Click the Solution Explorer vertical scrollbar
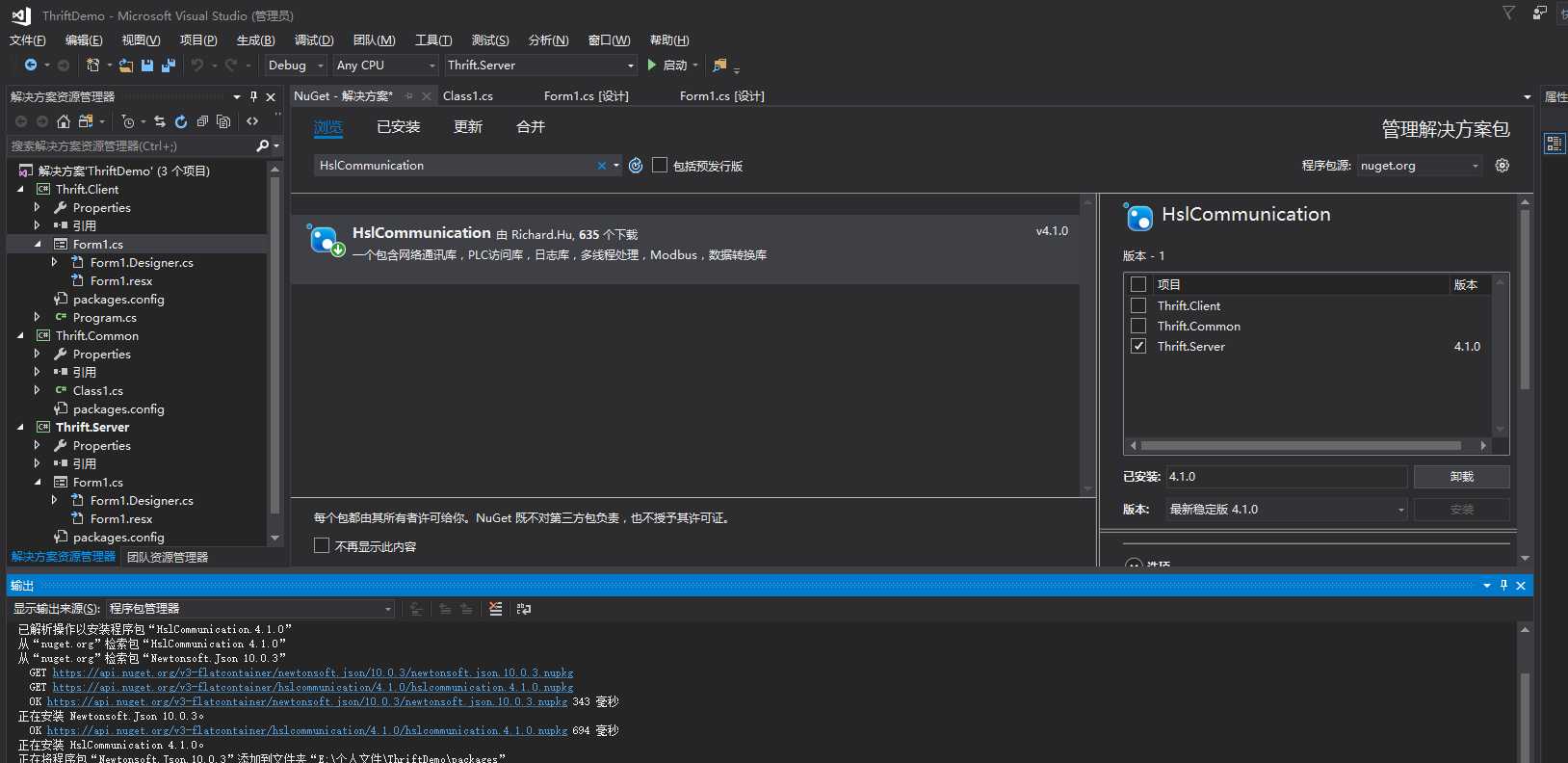1568x763 pixels. click(x=274, y=345)
